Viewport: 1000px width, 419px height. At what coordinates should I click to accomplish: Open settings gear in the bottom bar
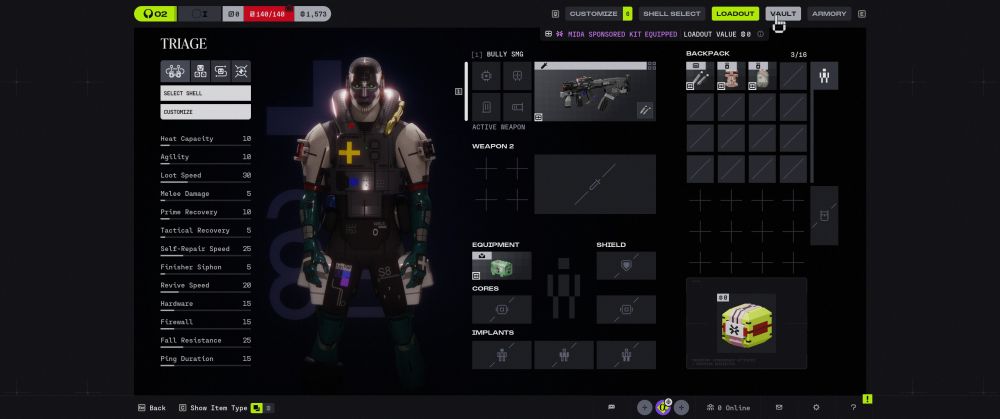click(x=816, y=408)
